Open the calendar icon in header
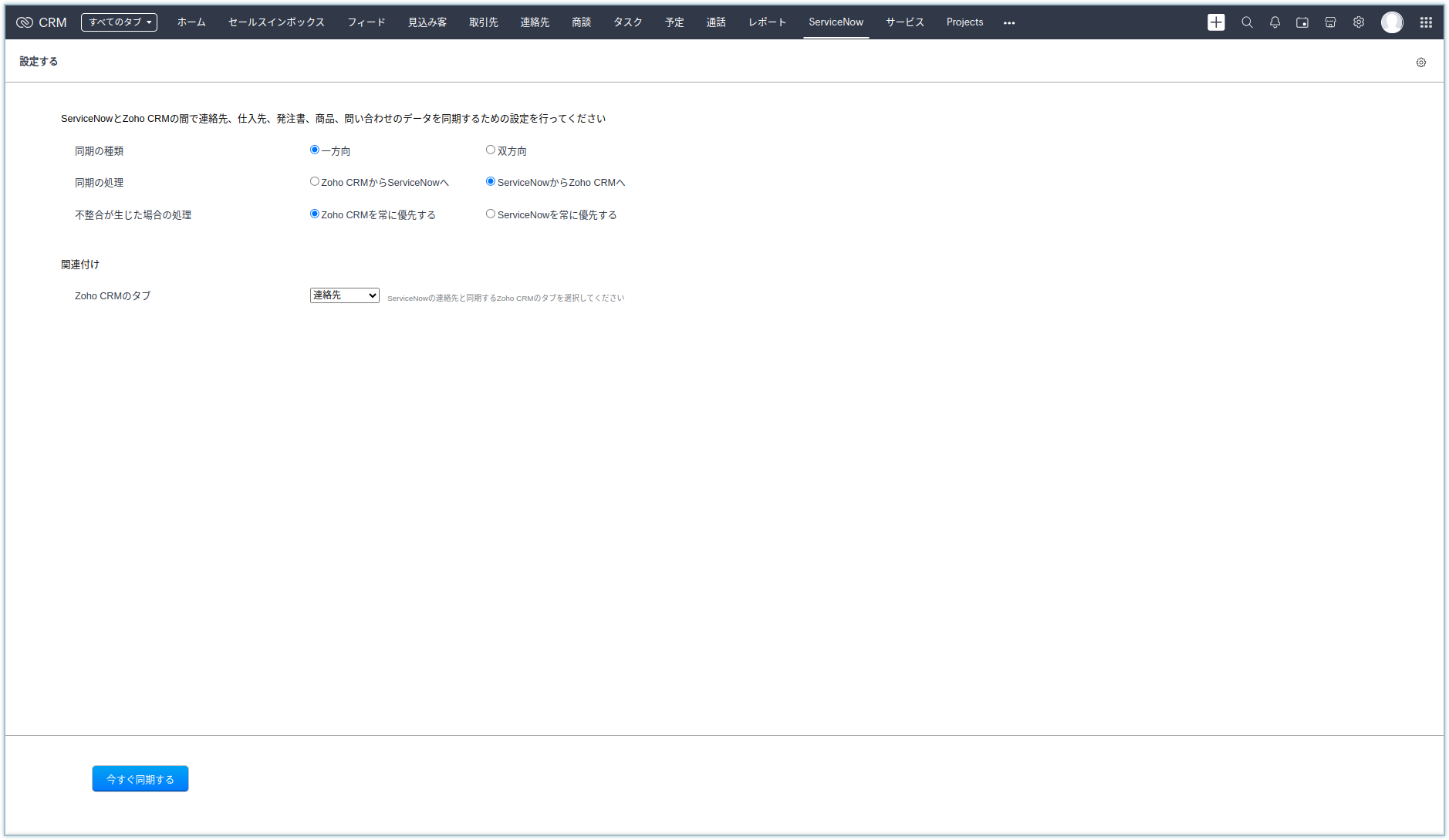 click(x=1302, y=22)
